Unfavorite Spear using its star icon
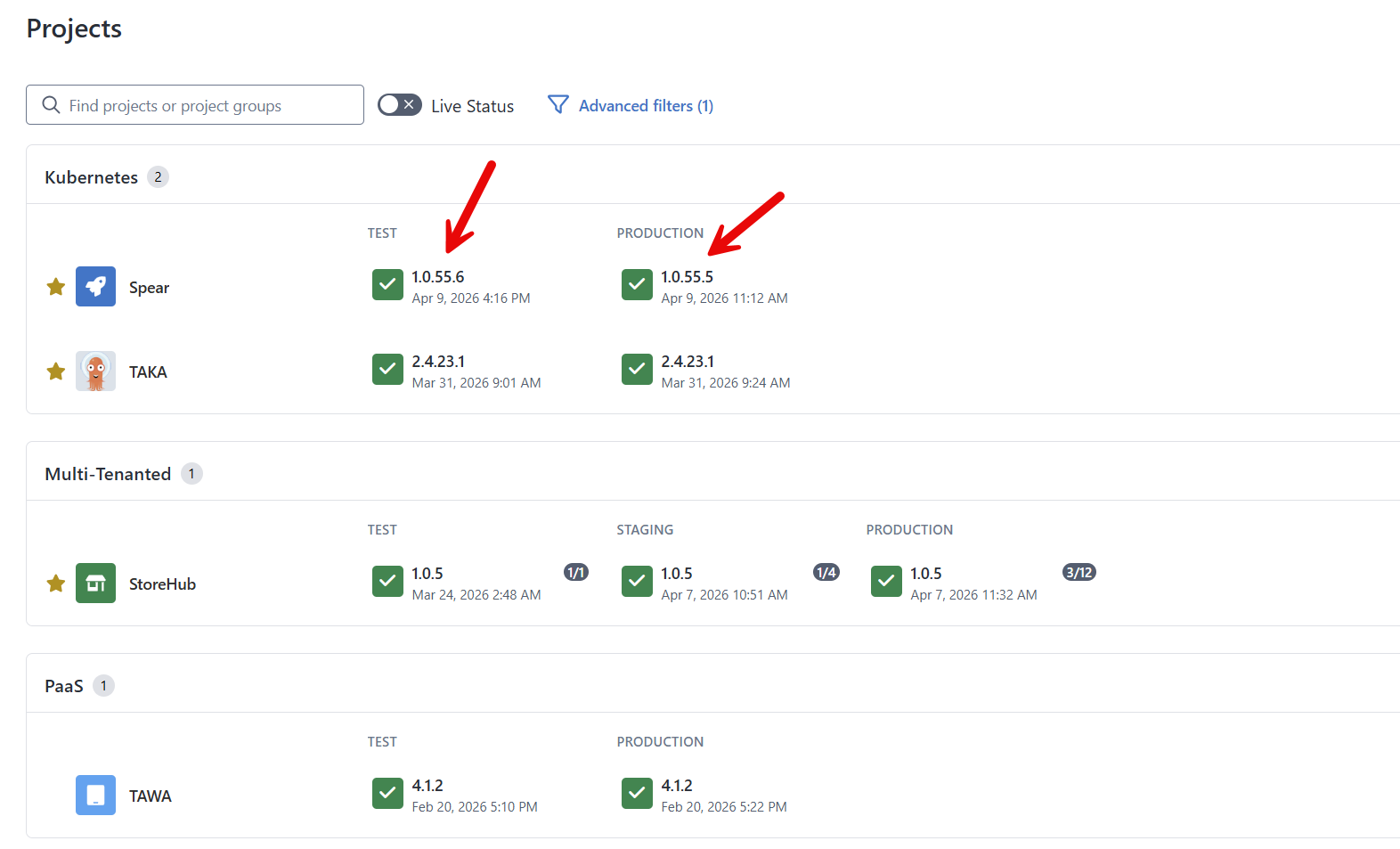The width and height of the screenshot is (1400, 849). 56,287
